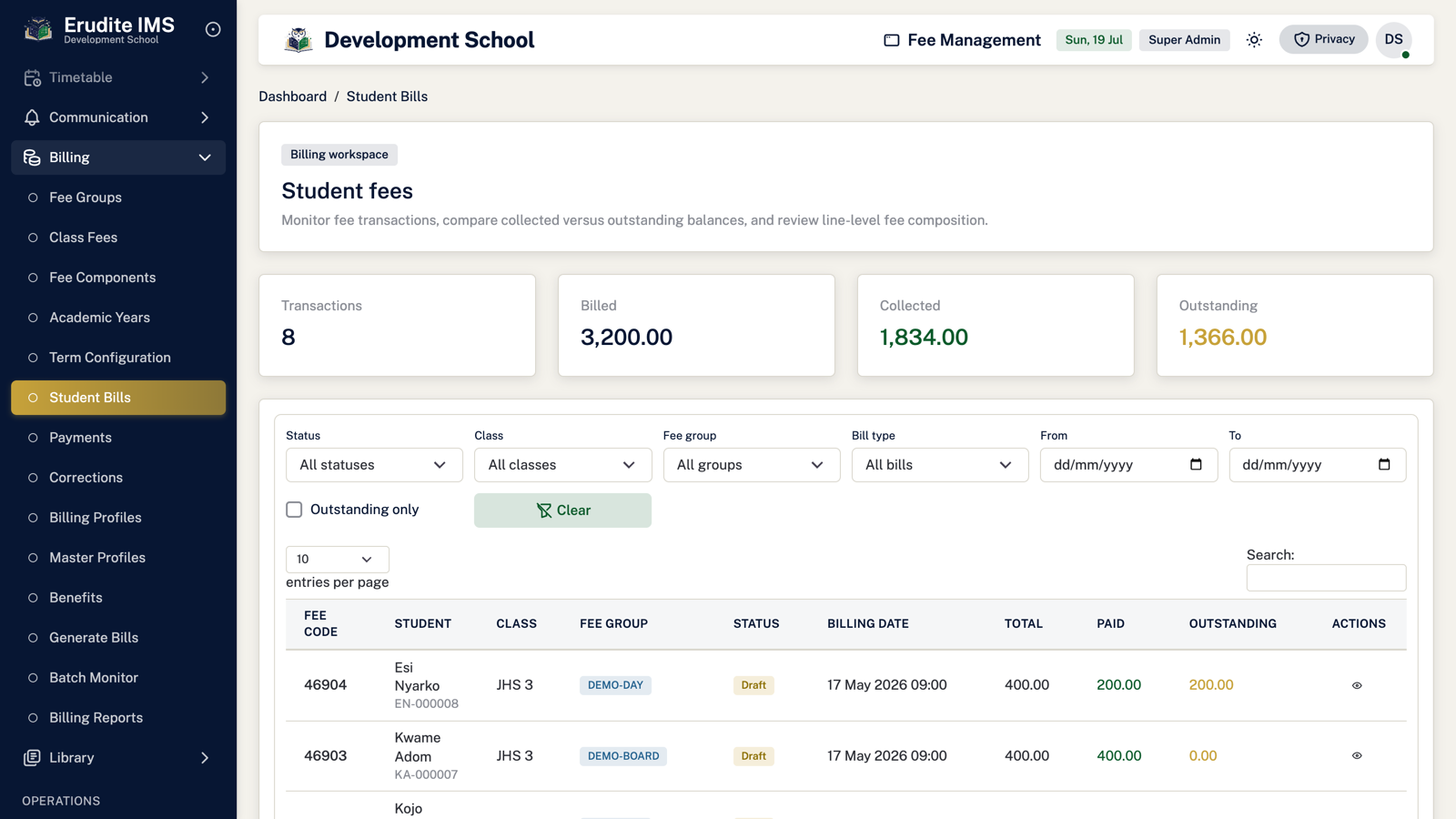Click the Collected 1,834.00 summary card
This screenshot has height=819, width=1456.
pyautogui.click(x=996, y=325)
